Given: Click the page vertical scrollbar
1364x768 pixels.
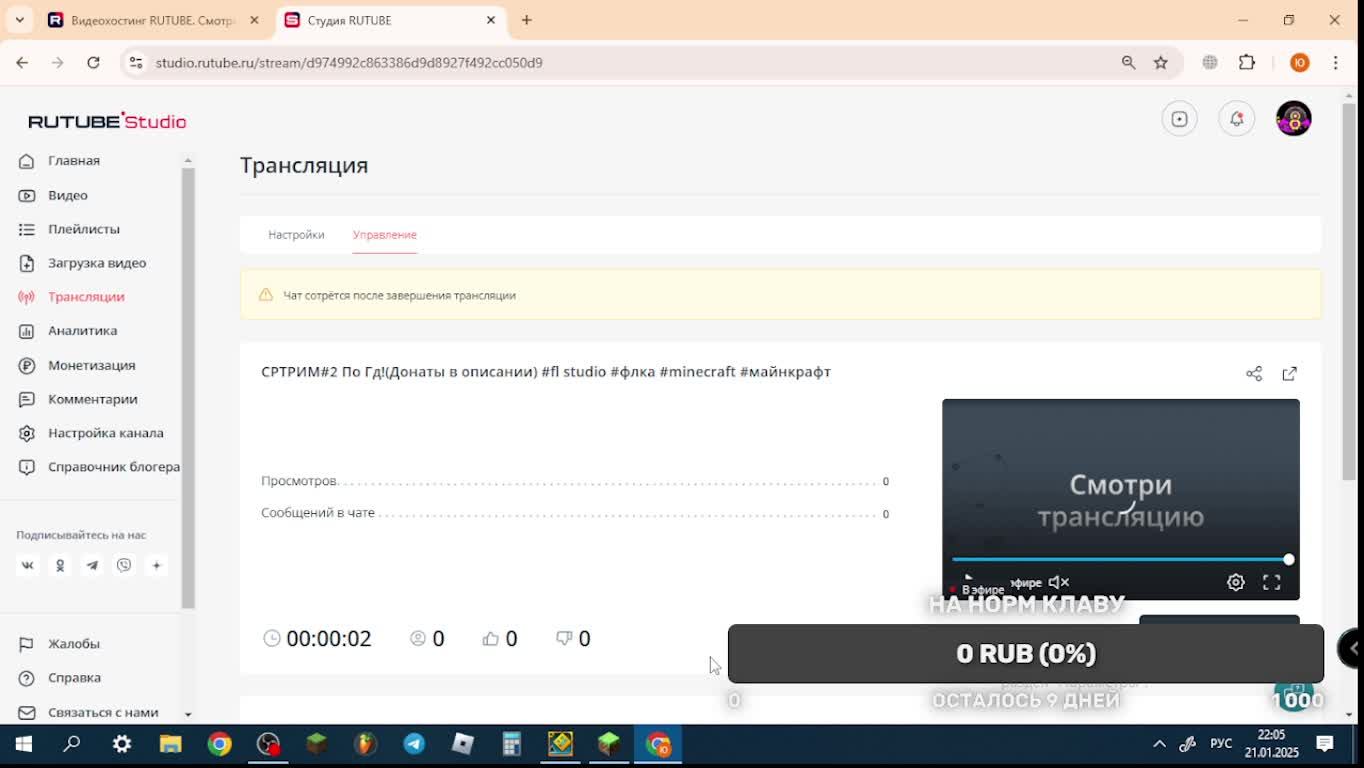Looking at the screenshot, I should [1349, 290].
